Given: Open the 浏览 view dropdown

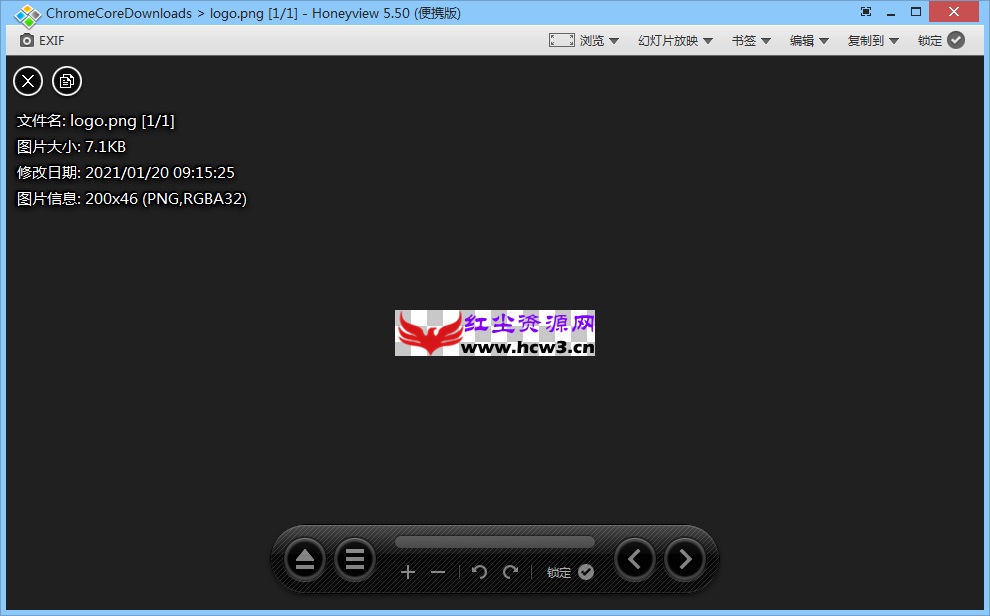Looking at the screenshot, I should coord(584,40).
